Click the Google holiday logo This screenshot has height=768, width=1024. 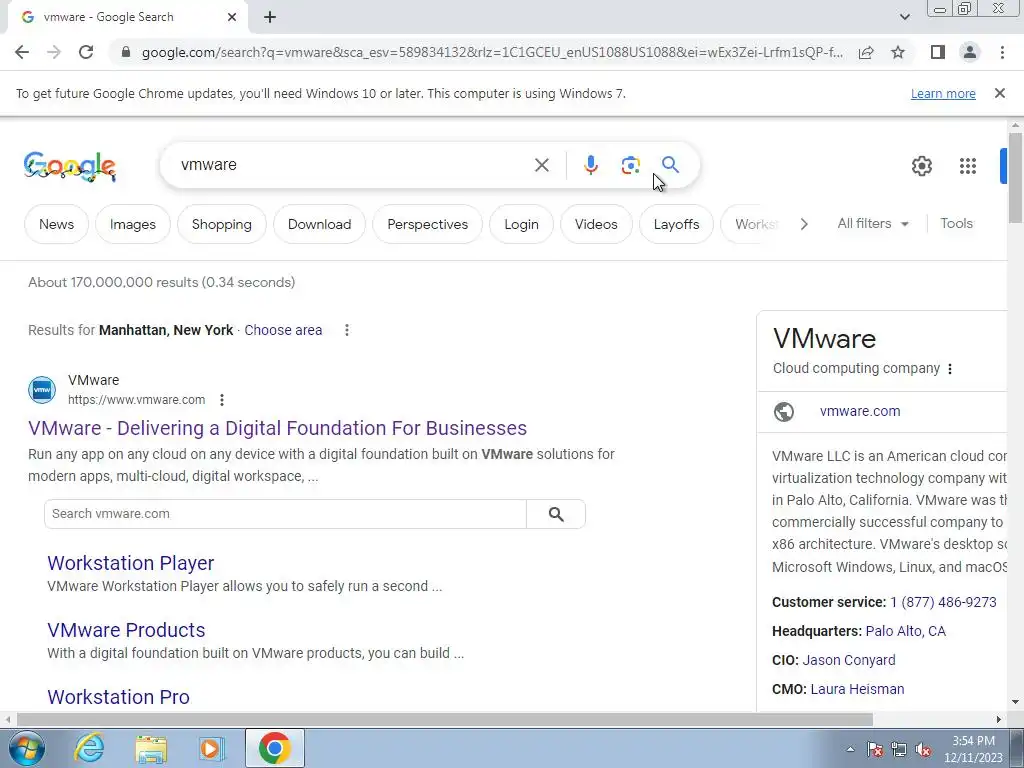tap(70, 166)
